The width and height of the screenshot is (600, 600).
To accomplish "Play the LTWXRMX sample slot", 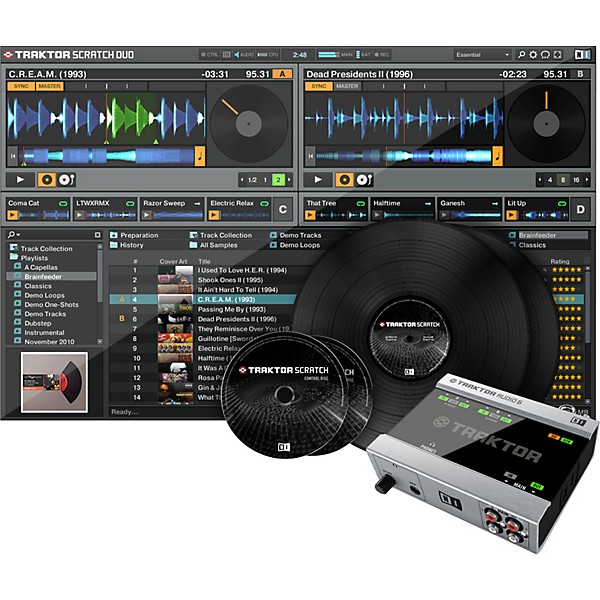I will [x=79, y=215].
